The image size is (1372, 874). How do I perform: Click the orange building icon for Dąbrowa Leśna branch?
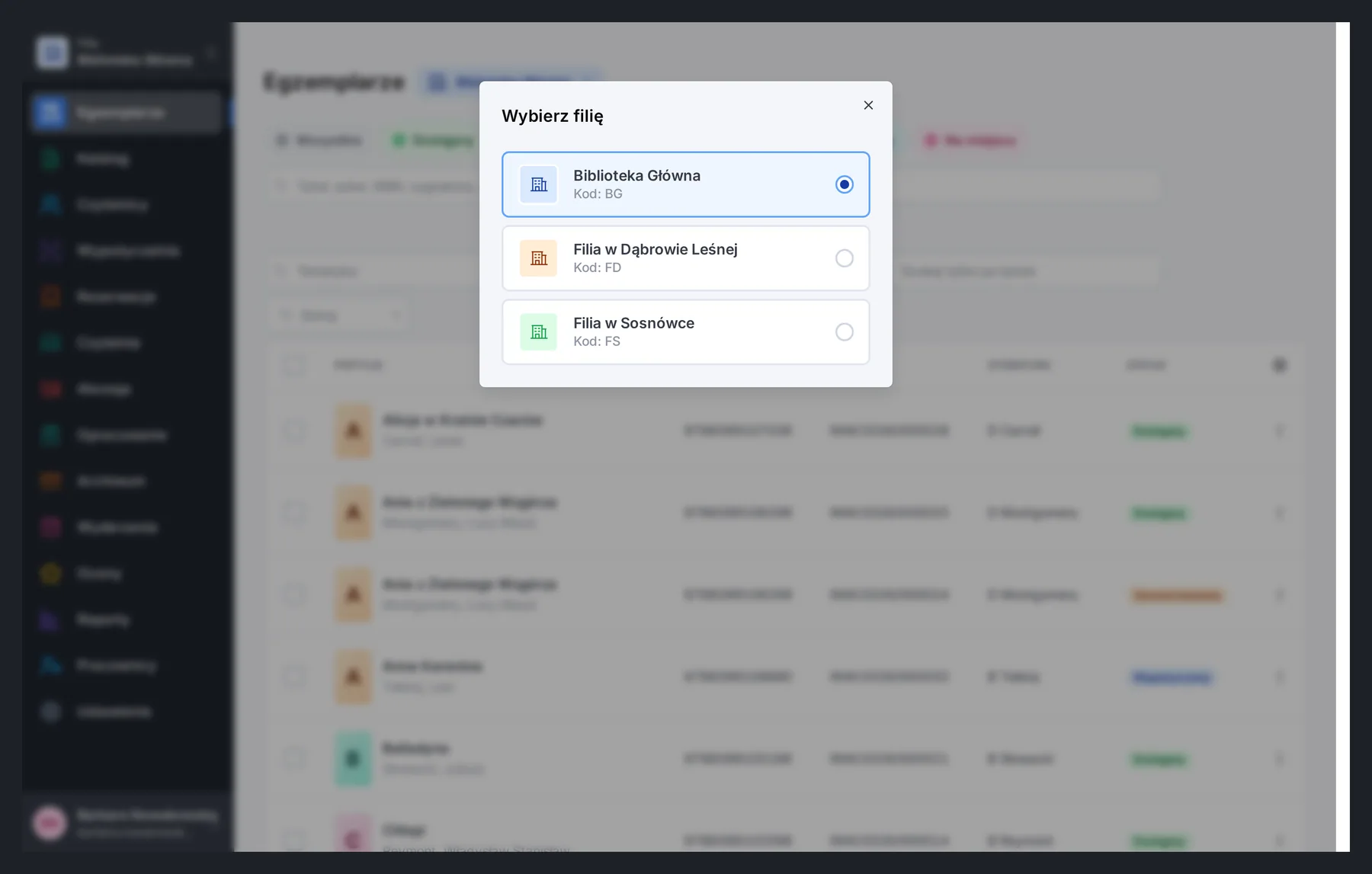click(539, 258)
